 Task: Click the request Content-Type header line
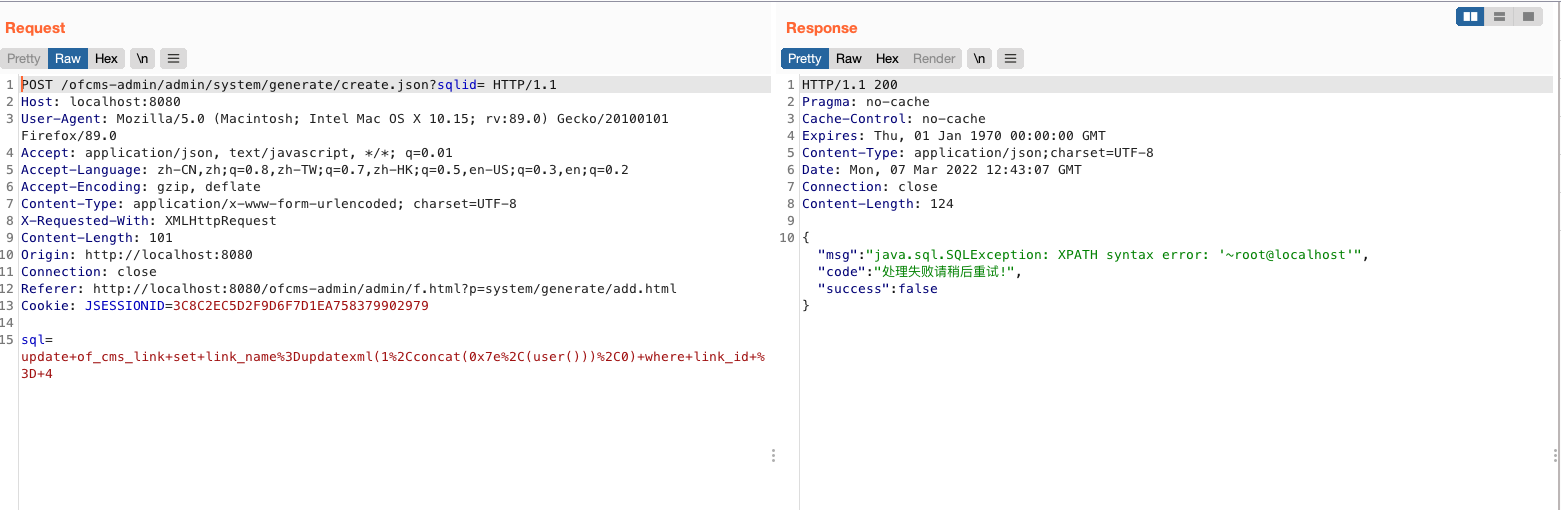click(x=269, y=204)
